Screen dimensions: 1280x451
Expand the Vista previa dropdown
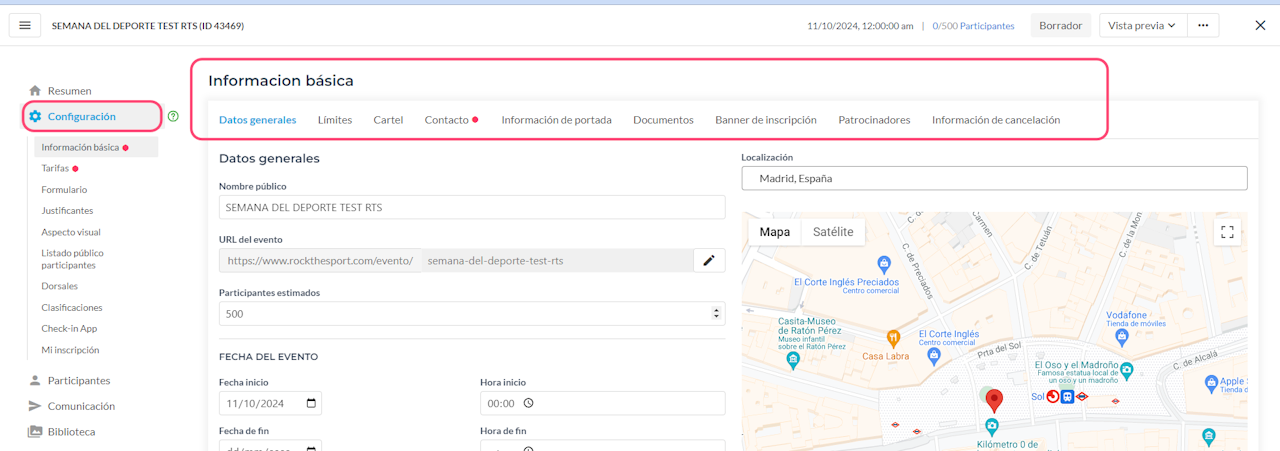[x=1142, y=25]
